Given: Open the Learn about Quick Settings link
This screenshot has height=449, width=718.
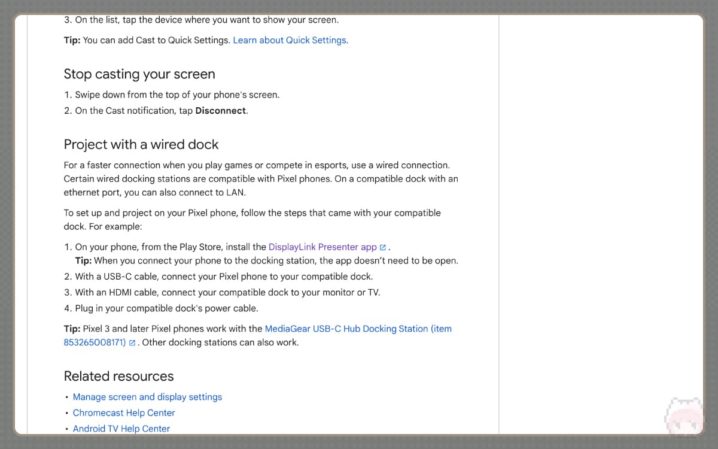Looking at the screenshot, I should (x=290, y=40).
